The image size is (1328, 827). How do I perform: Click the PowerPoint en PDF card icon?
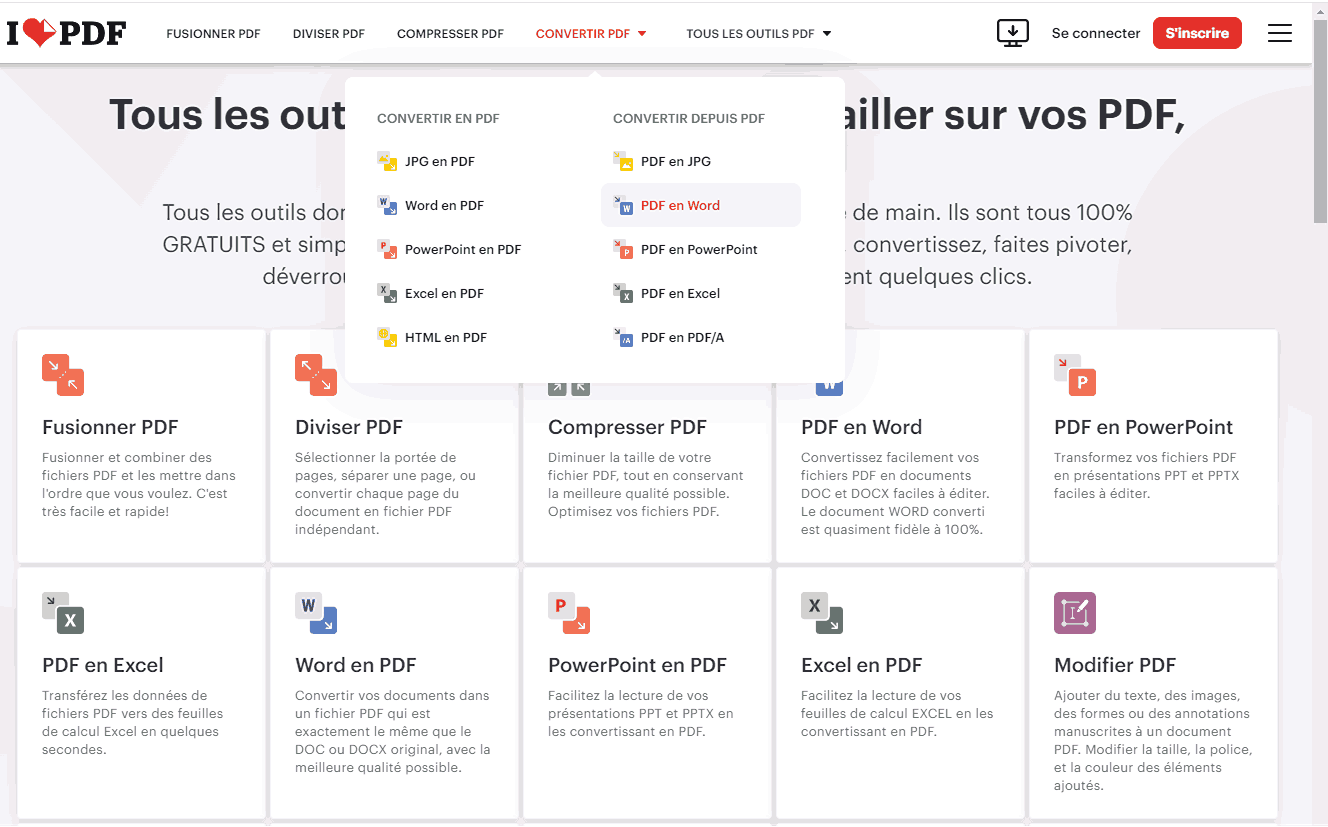(569, 613)
